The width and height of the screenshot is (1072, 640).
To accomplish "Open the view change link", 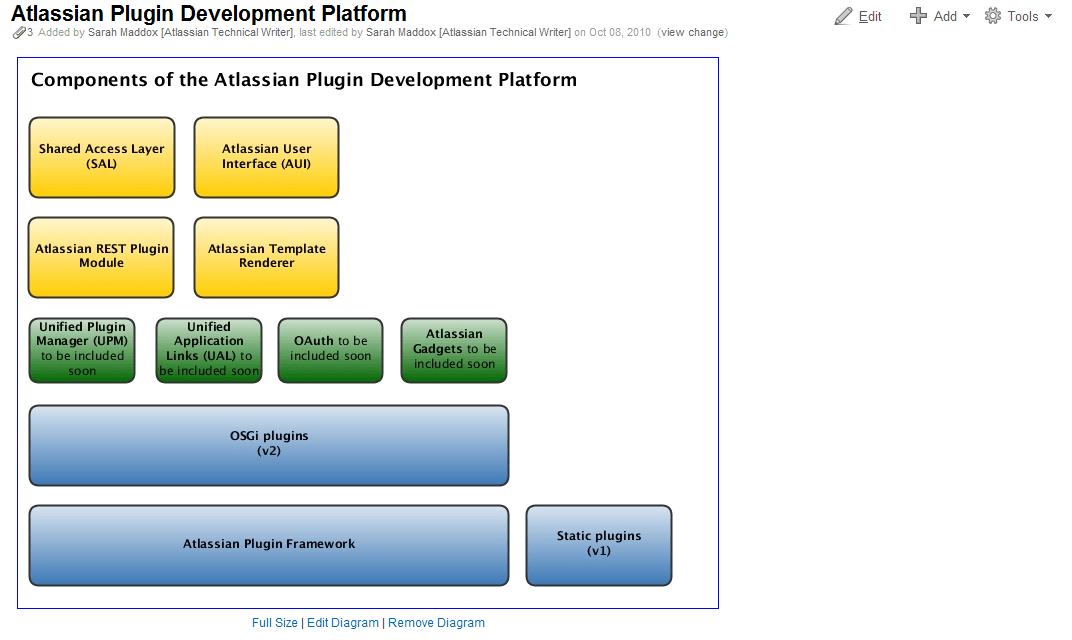I will point(693,32).
